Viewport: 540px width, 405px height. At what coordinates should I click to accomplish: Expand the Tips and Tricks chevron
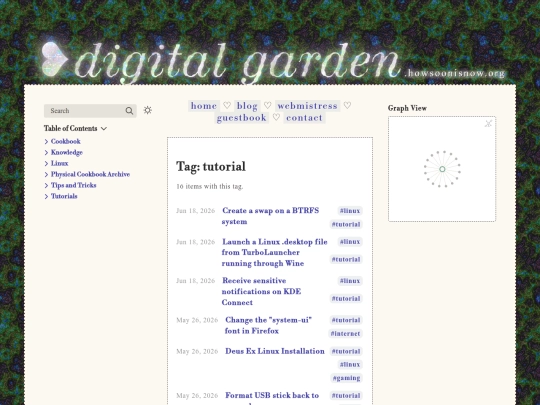pyautogui.click(x=46, y=186)
